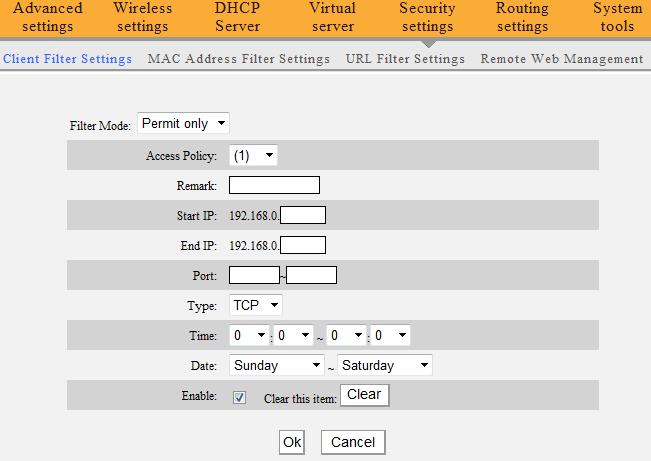651x461 pixels.
Task: Open the Type protocol dropdown
Action: coord(256,305)
